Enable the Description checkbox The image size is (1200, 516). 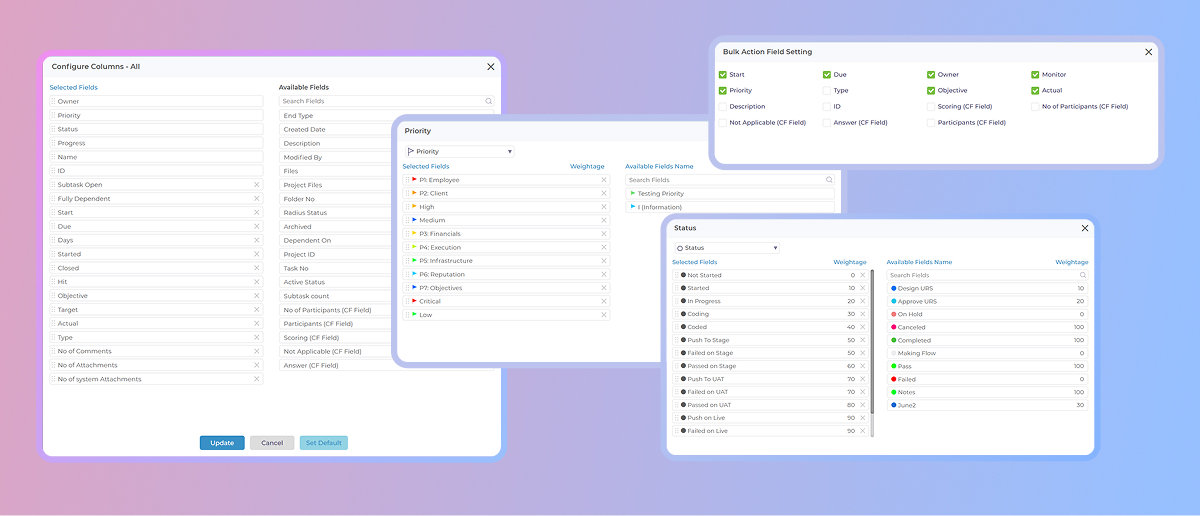(x=723, y=107)
